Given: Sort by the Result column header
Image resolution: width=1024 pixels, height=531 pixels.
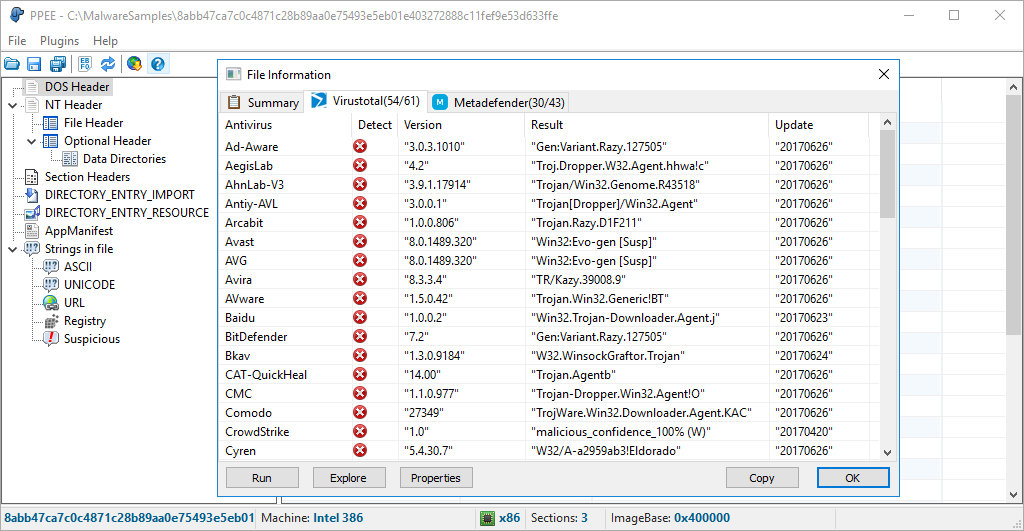Looking at the screenshot, I should 647,125.
